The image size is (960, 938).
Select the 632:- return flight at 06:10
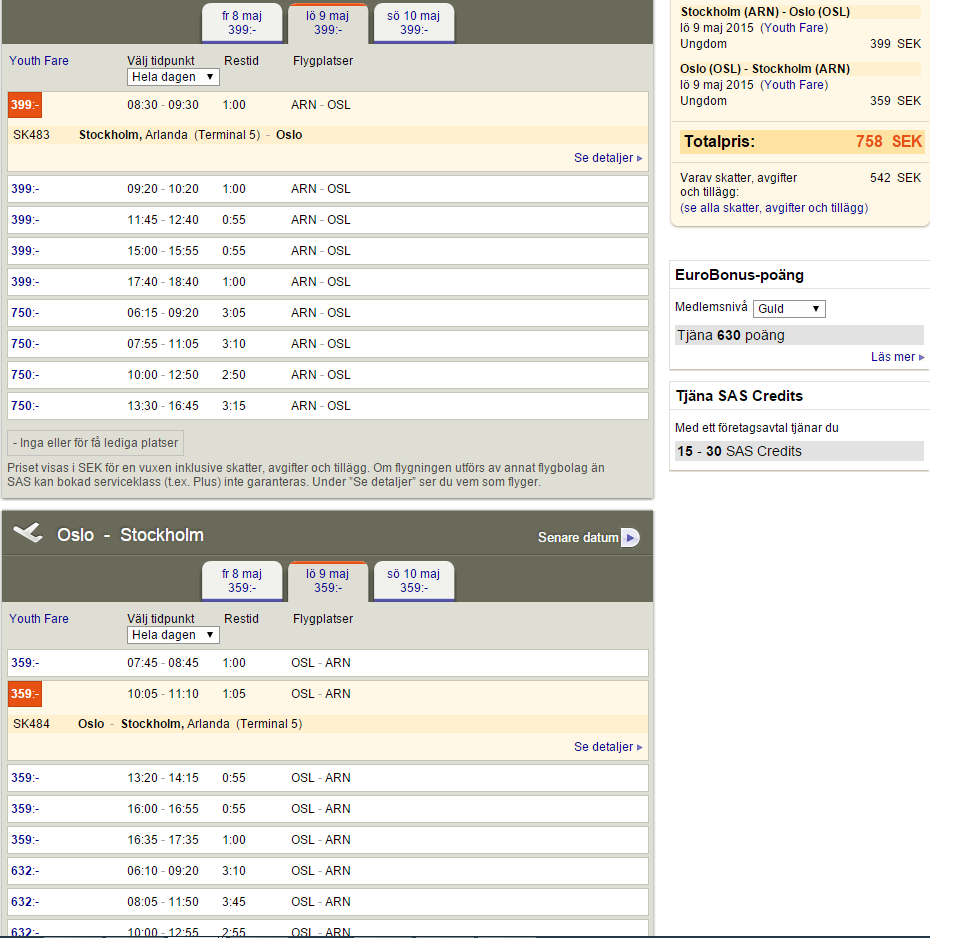coord(25,871)
